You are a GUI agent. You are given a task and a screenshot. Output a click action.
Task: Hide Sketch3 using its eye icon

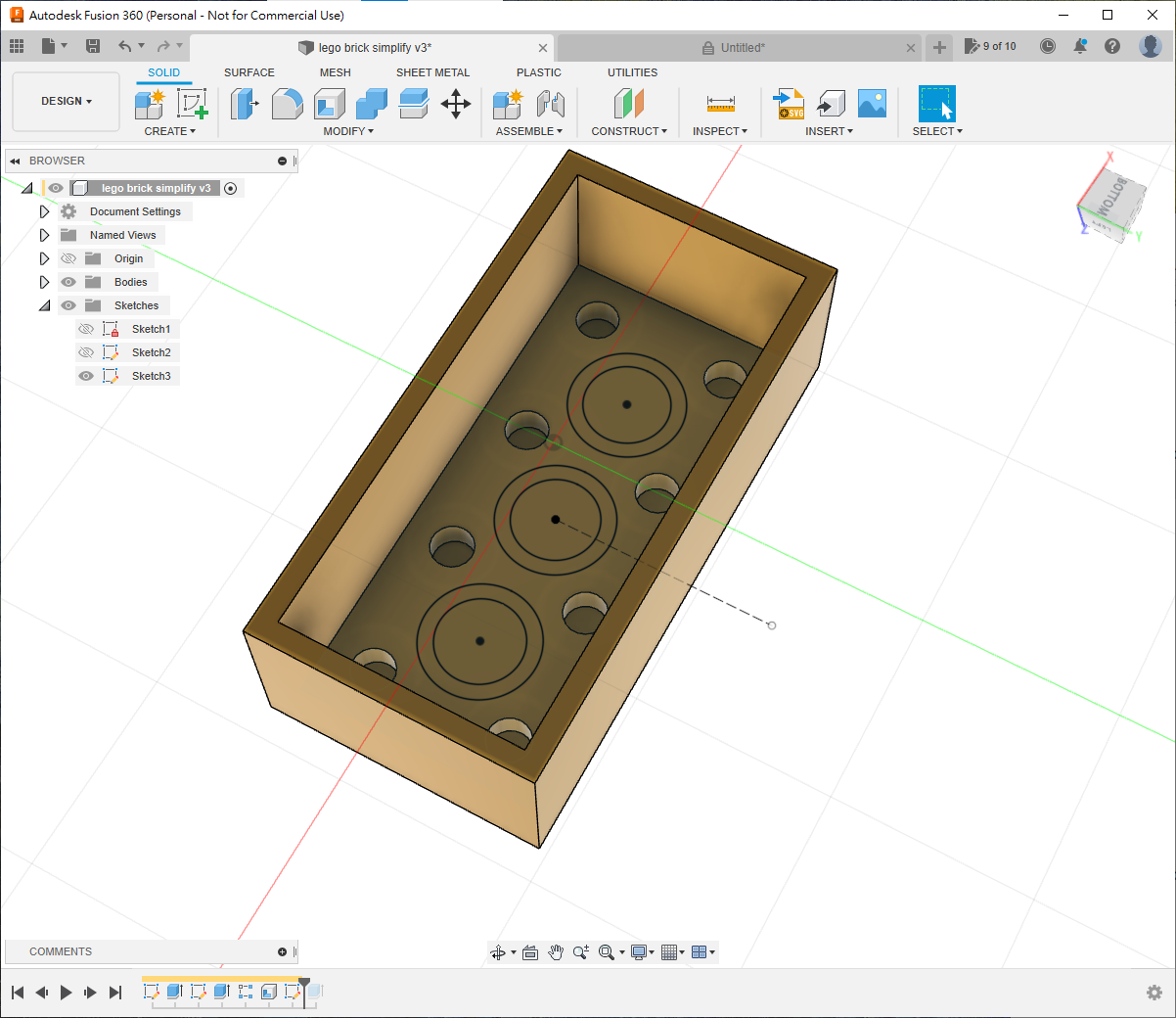86,376
